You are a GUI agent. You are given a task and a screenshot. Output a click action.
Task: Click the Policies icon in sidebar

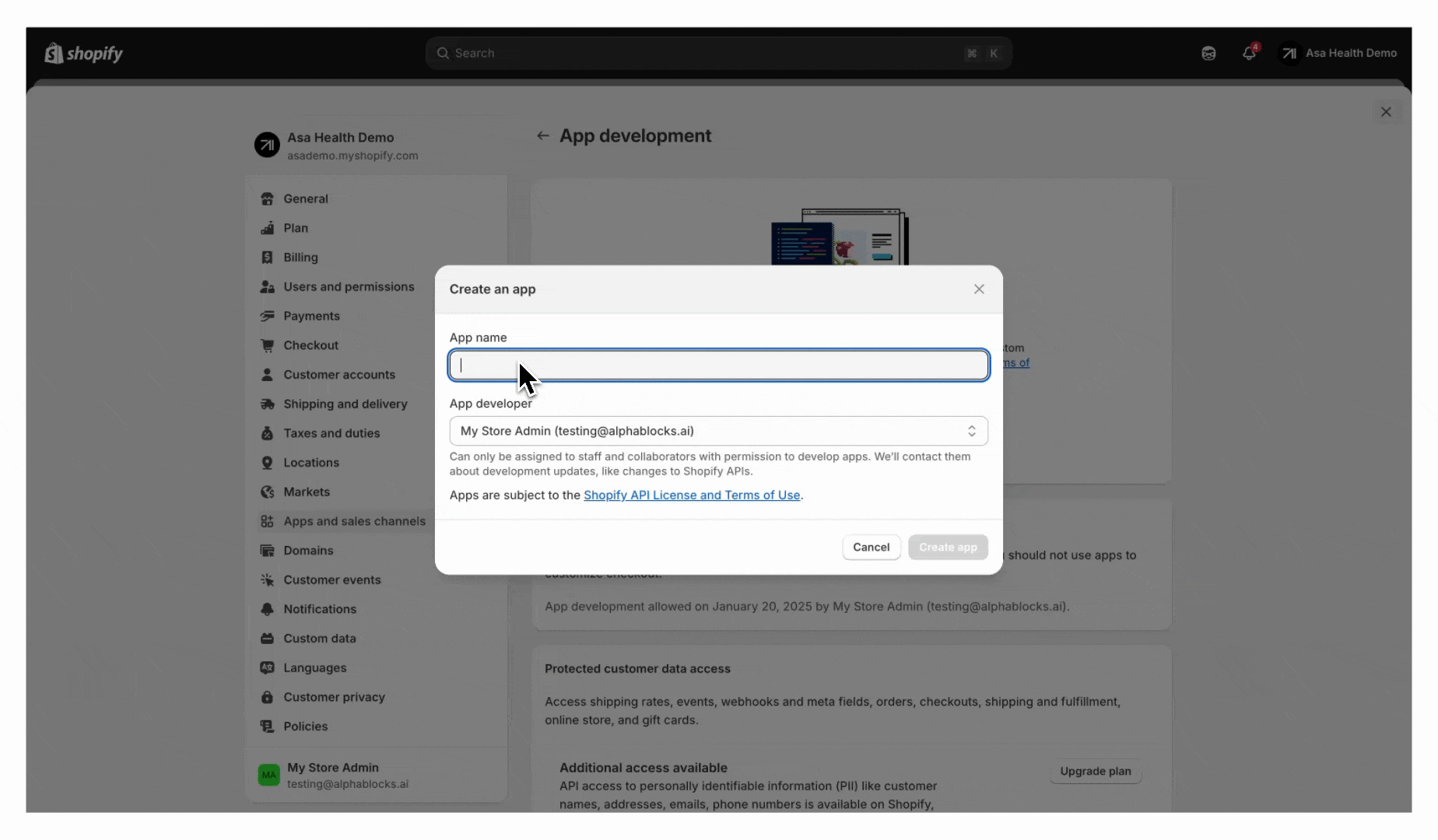267,726
